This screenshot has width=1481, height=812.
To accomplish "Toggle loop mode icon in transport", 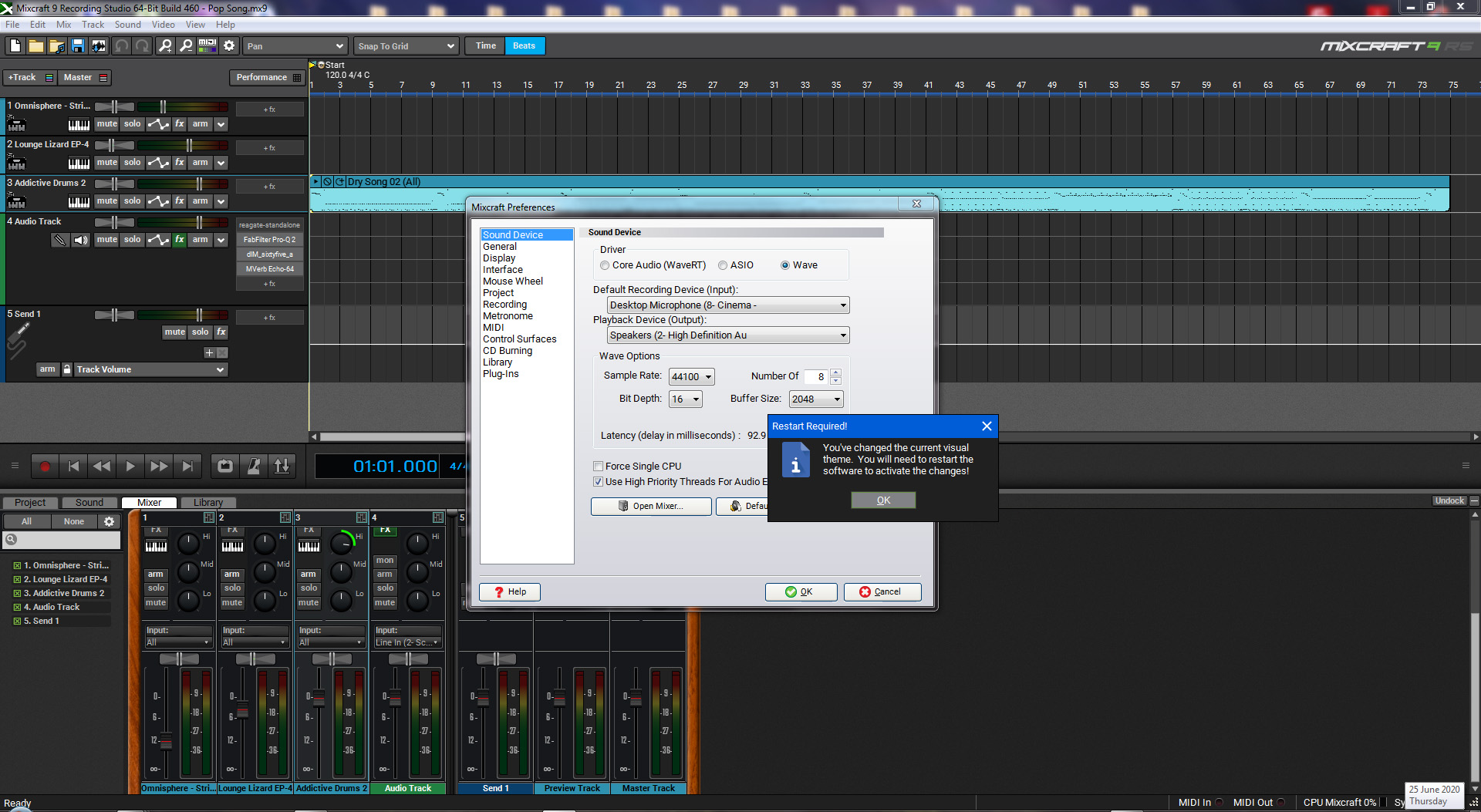I will tap(225, 466).
